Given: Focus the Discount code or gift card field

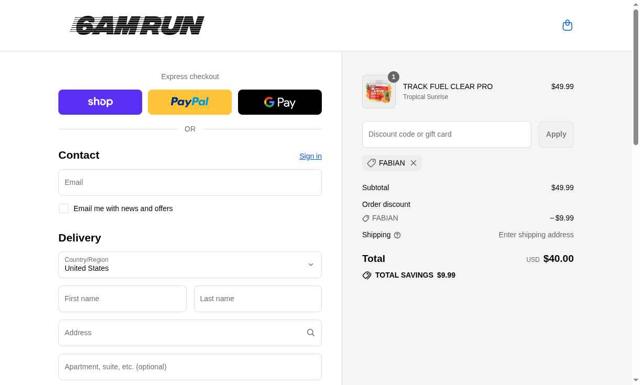Looking at the screenshot, I should point(447,134).
